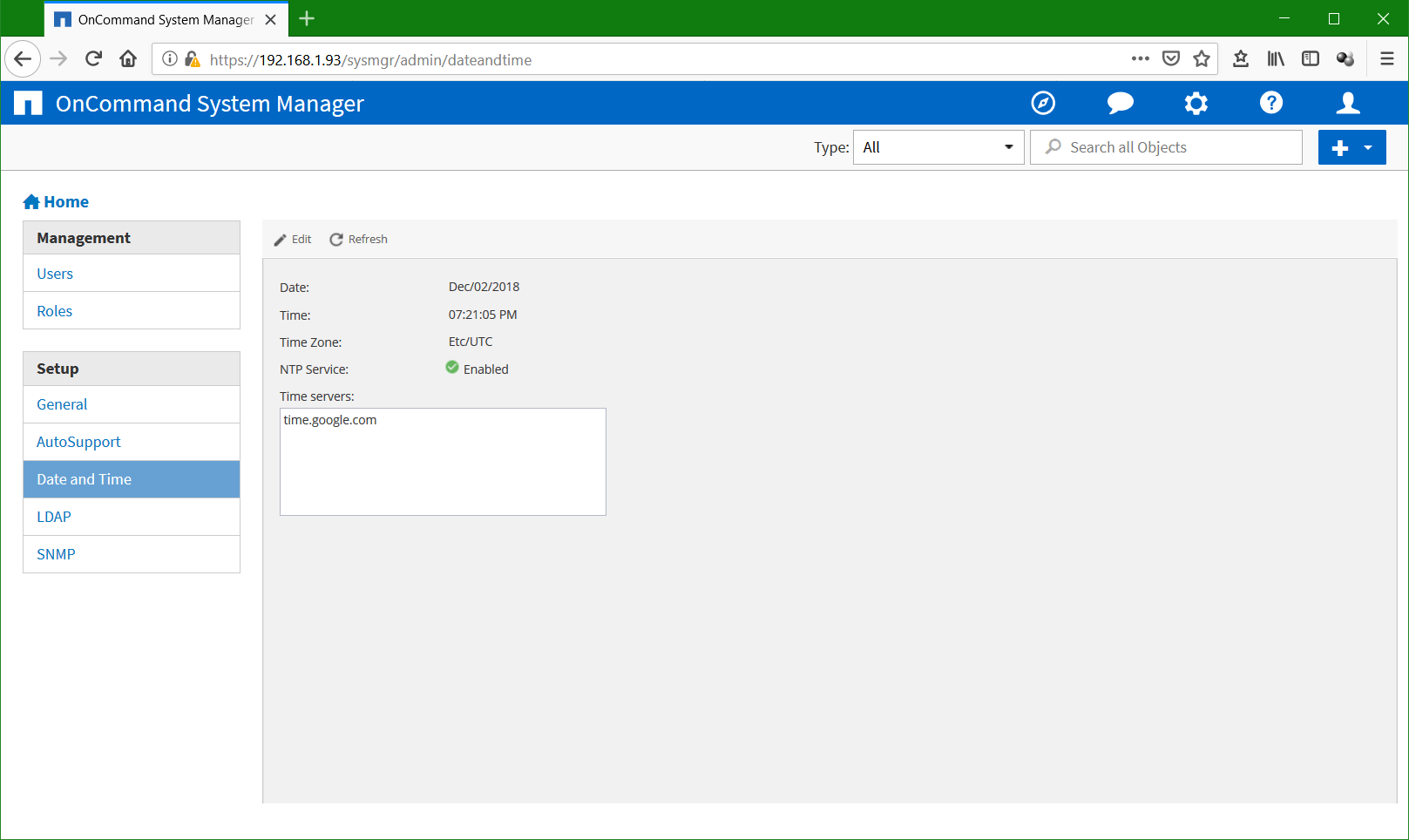1409x840 pixels.
Task: Click the Setup section header
Action: click(x=132, y=369)
